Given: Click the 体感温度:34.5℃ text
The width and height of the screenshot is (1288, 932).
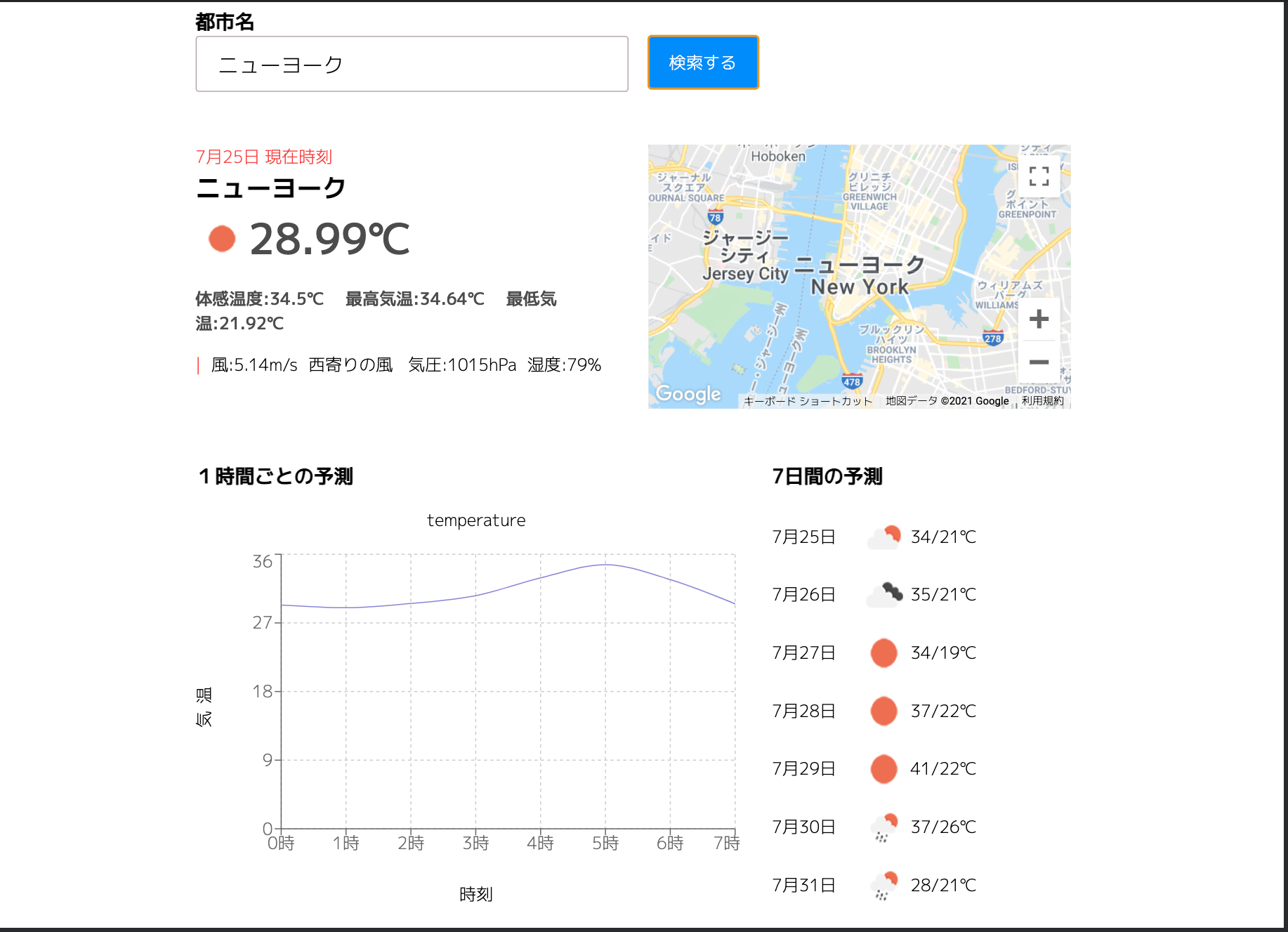Looking at the screenshot, I should click(260, 299).
